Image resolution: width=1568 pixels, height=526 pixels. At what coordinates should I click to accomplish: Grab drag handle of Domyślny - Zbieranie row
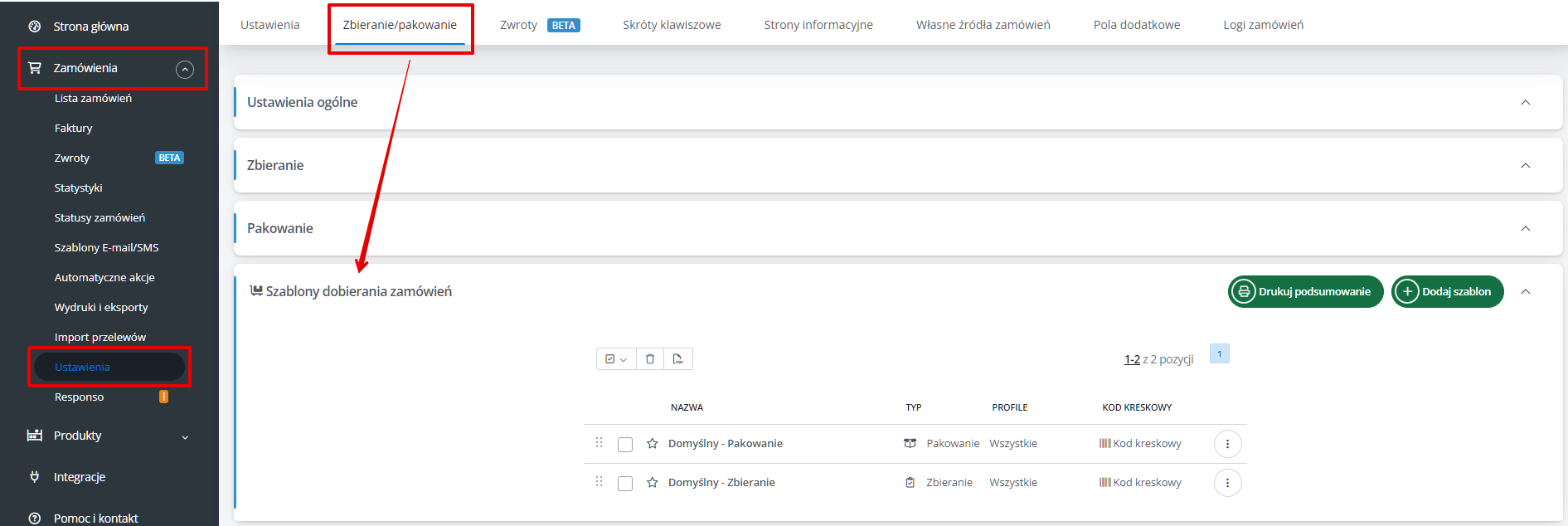point(599,482)
